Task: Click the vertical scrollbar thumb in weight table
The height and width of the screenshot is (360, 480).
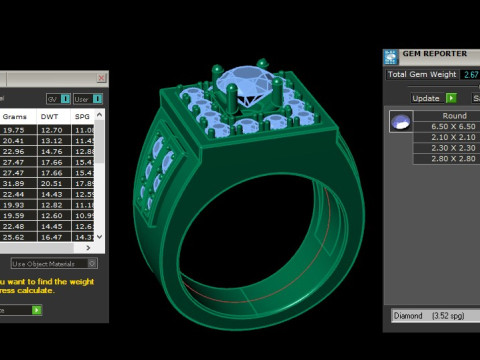Action: click(99, 142)
